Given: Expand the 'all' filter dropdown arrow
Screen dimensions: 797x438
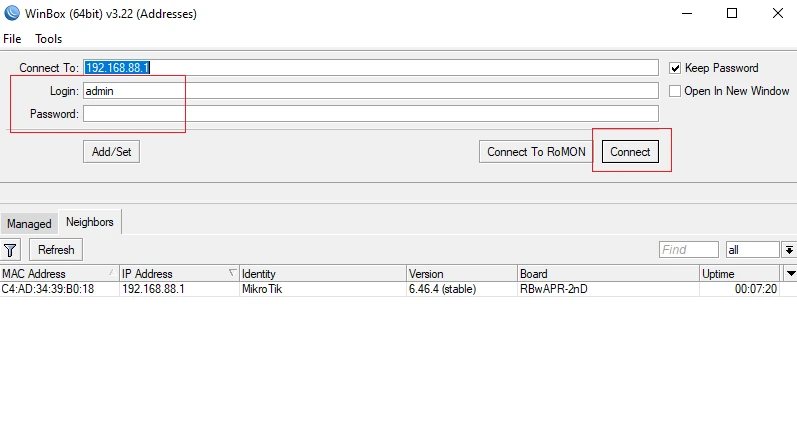Looking at the screenshot, I should [x=789, y=250].
